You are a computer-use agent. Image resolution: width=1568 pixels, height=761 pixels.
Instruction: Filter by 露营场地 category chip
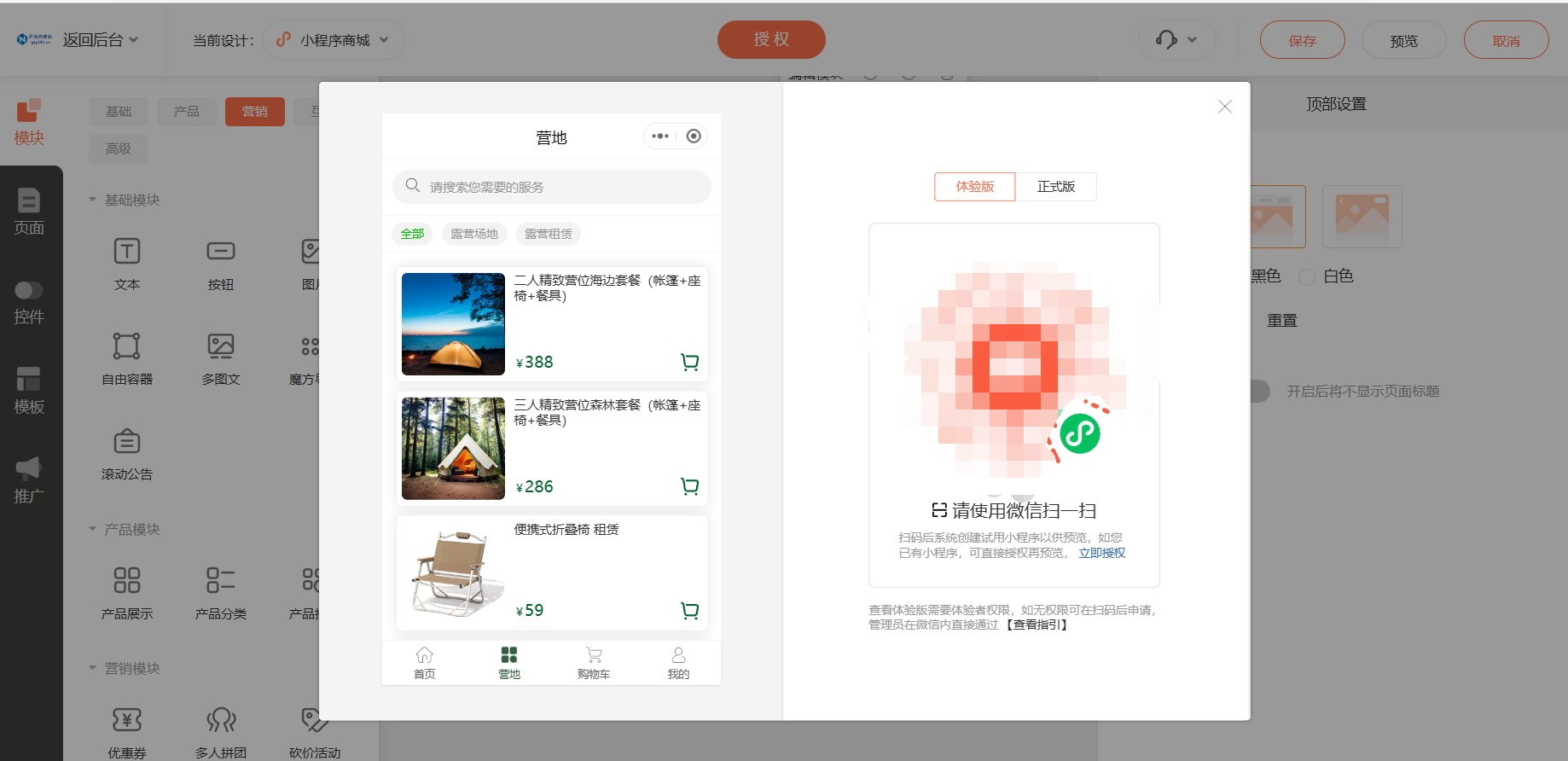pyautogui.click(x=474, y=234)
